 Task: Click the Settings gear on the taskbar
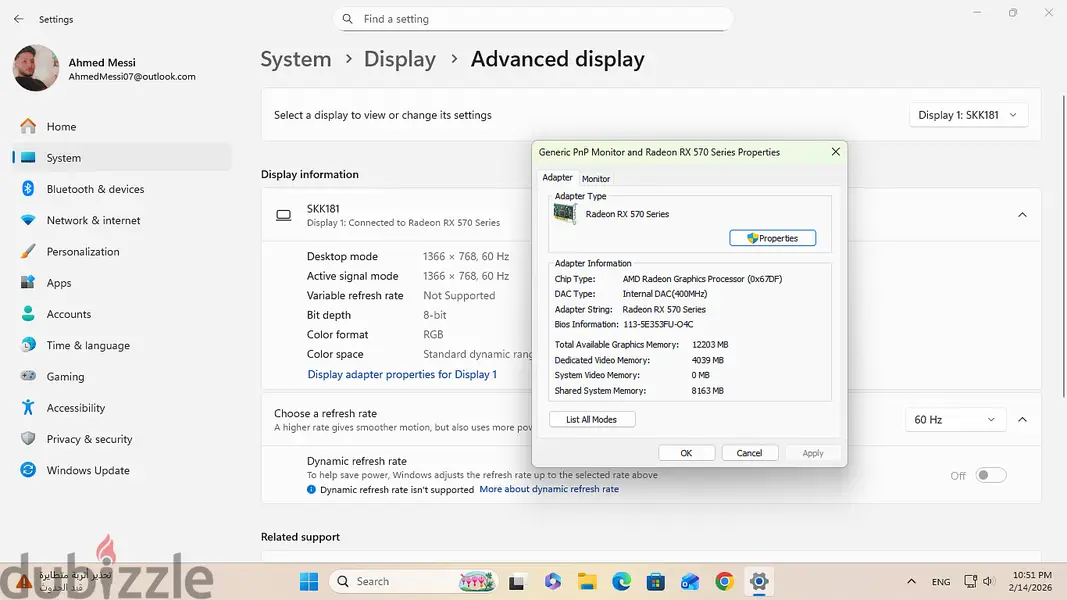point(759,582)
